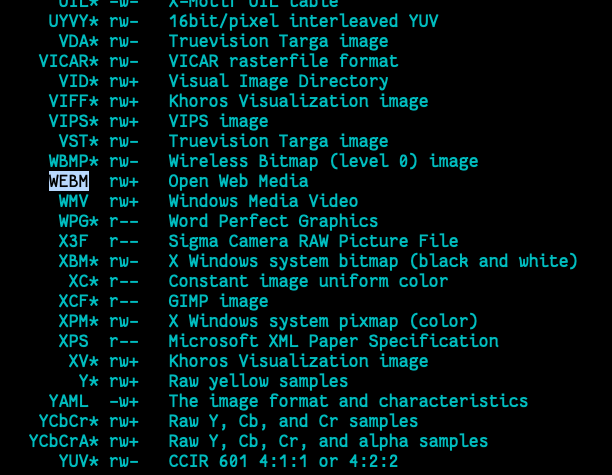Click the -w+ mode on the YAML row
Image resolution: width=612 pixels, height=475 pixels.
coord(124,402)
